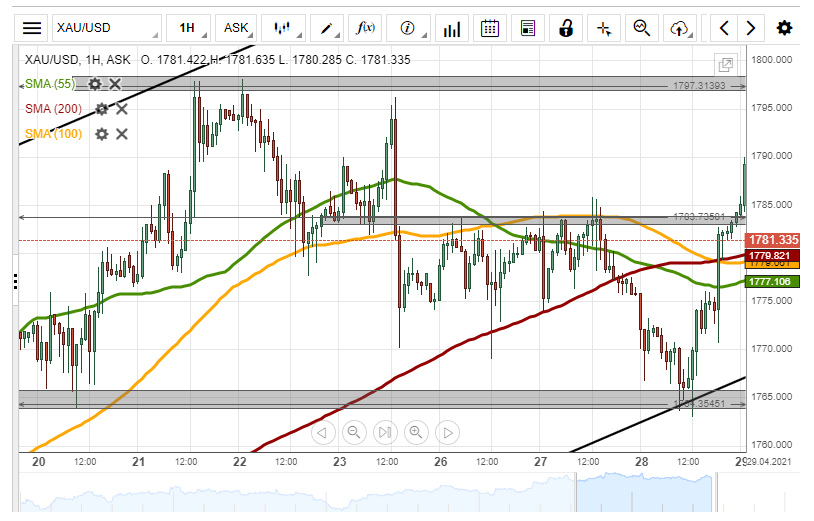Click the volume bars icon
814x521 pixels.
tap(452, 28)
